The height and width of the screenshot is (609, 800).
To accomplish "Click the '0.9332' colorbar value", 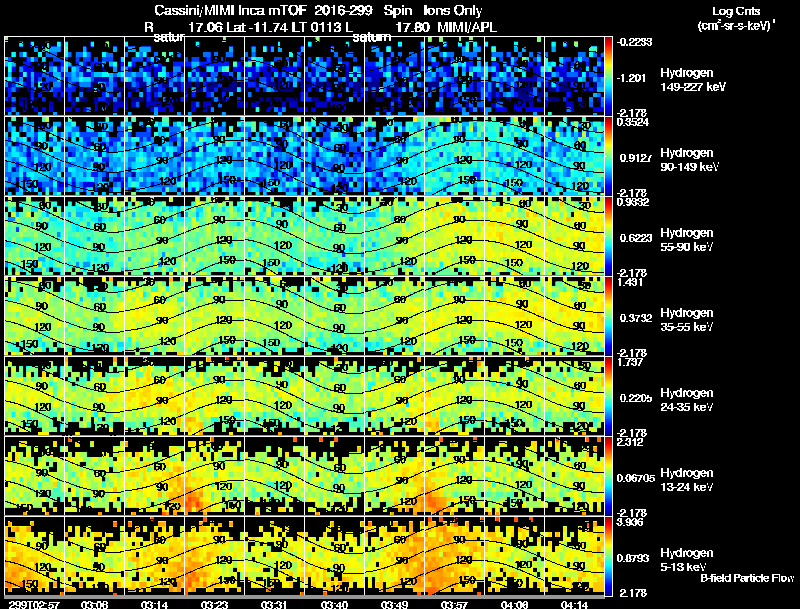I will [x=633, y=202].
